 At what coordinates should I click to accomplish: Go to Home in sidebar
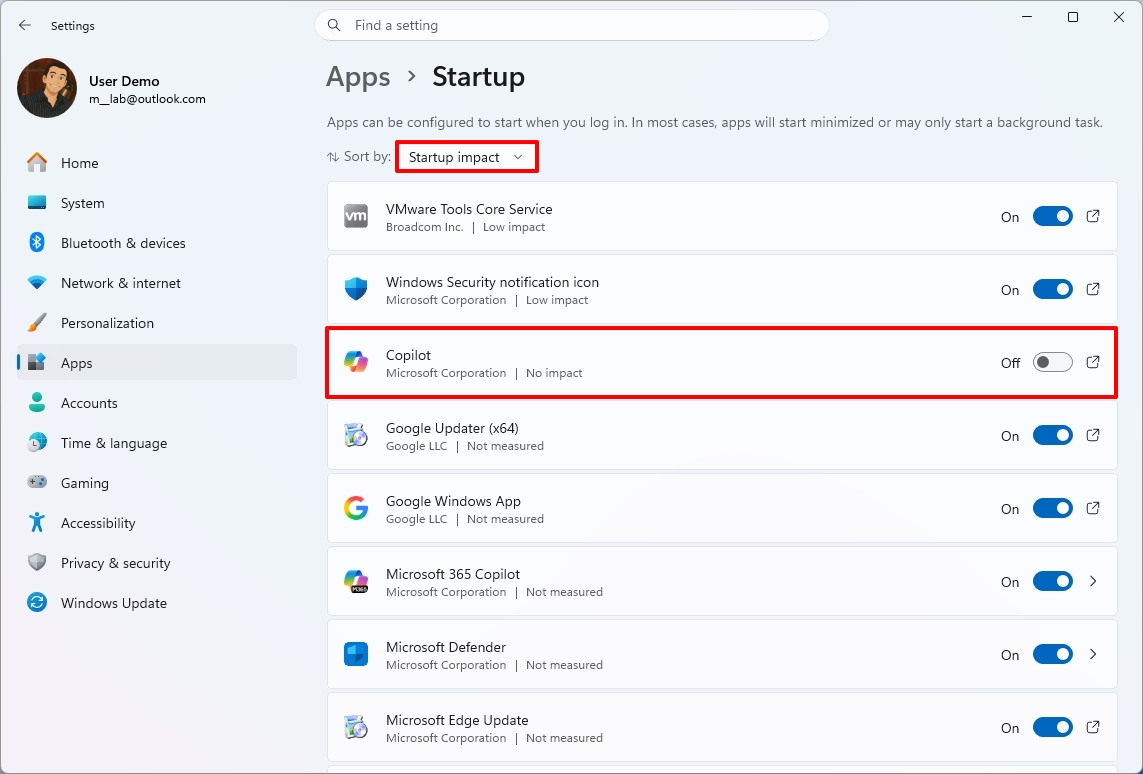coord(157,163)
